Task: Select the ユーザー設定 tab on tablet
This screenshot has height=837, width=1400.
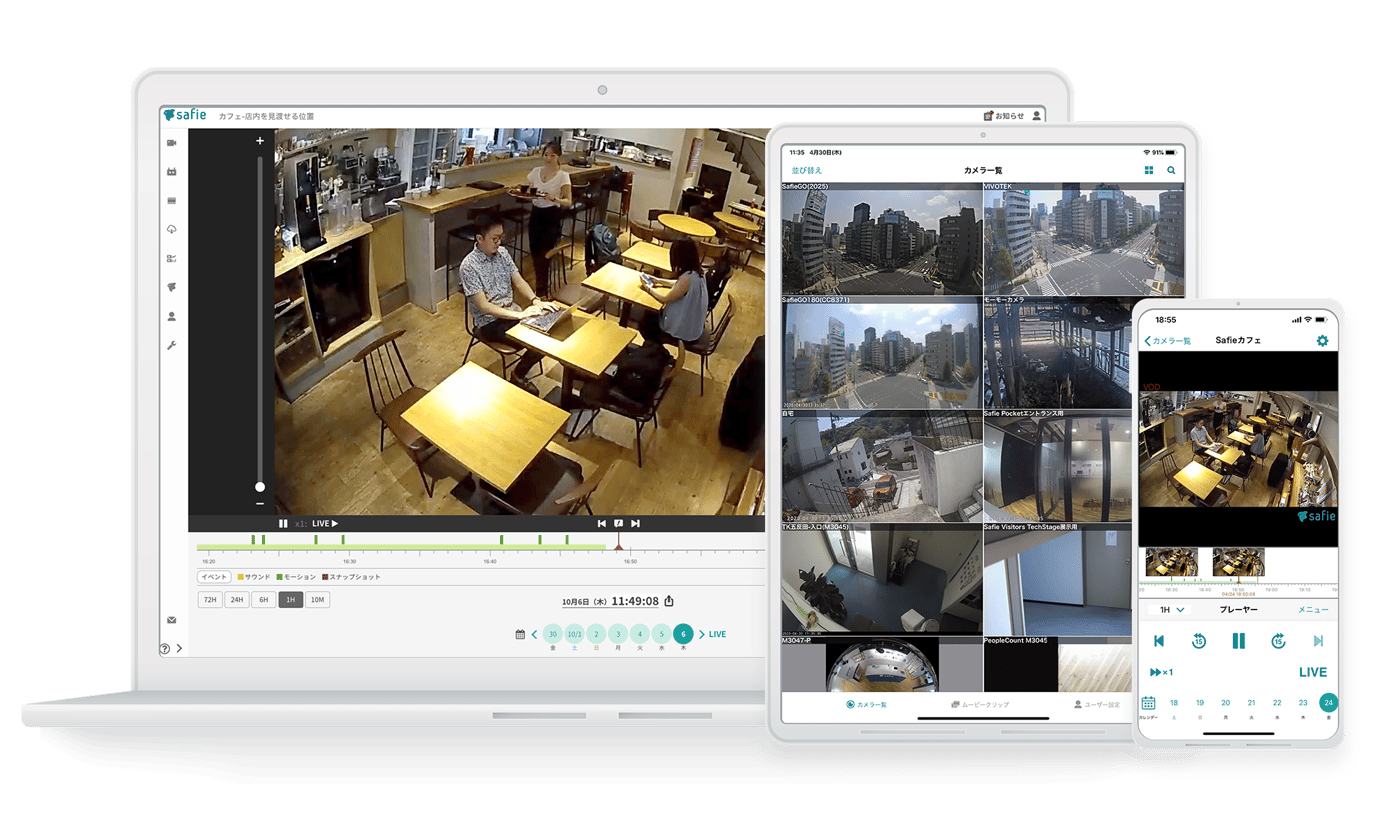Action: click(x=1097, y=705)
